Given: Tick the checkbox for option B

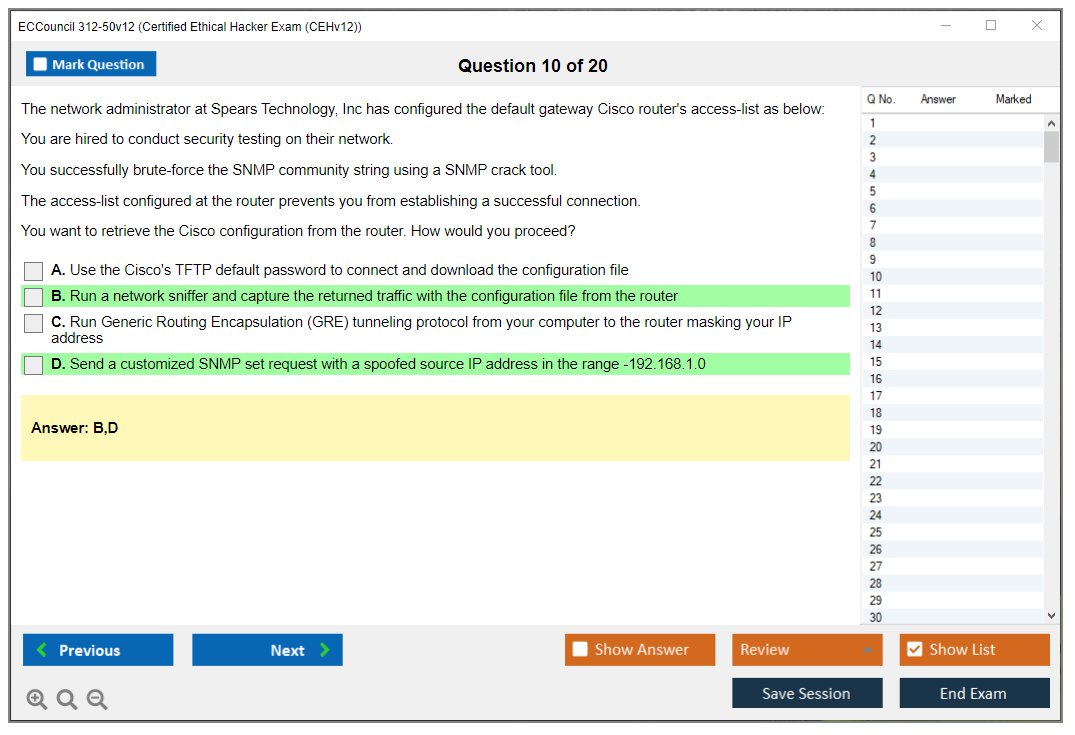Looking at the screenshot, I should [x=34, y=297].
